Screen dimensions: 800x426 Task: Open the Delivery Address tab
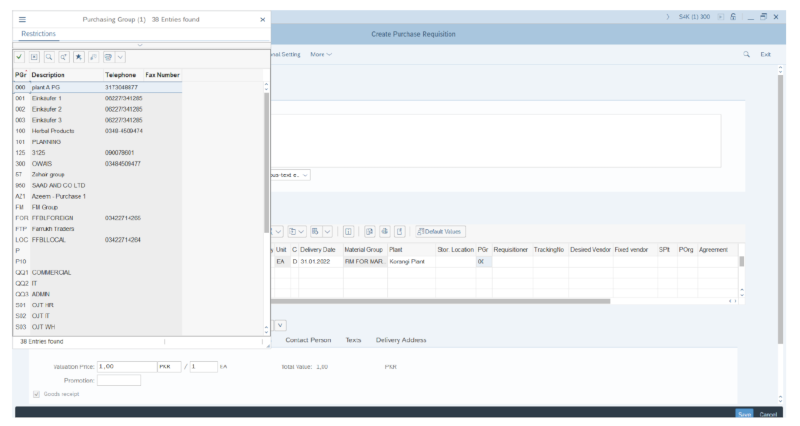point(401,340)
